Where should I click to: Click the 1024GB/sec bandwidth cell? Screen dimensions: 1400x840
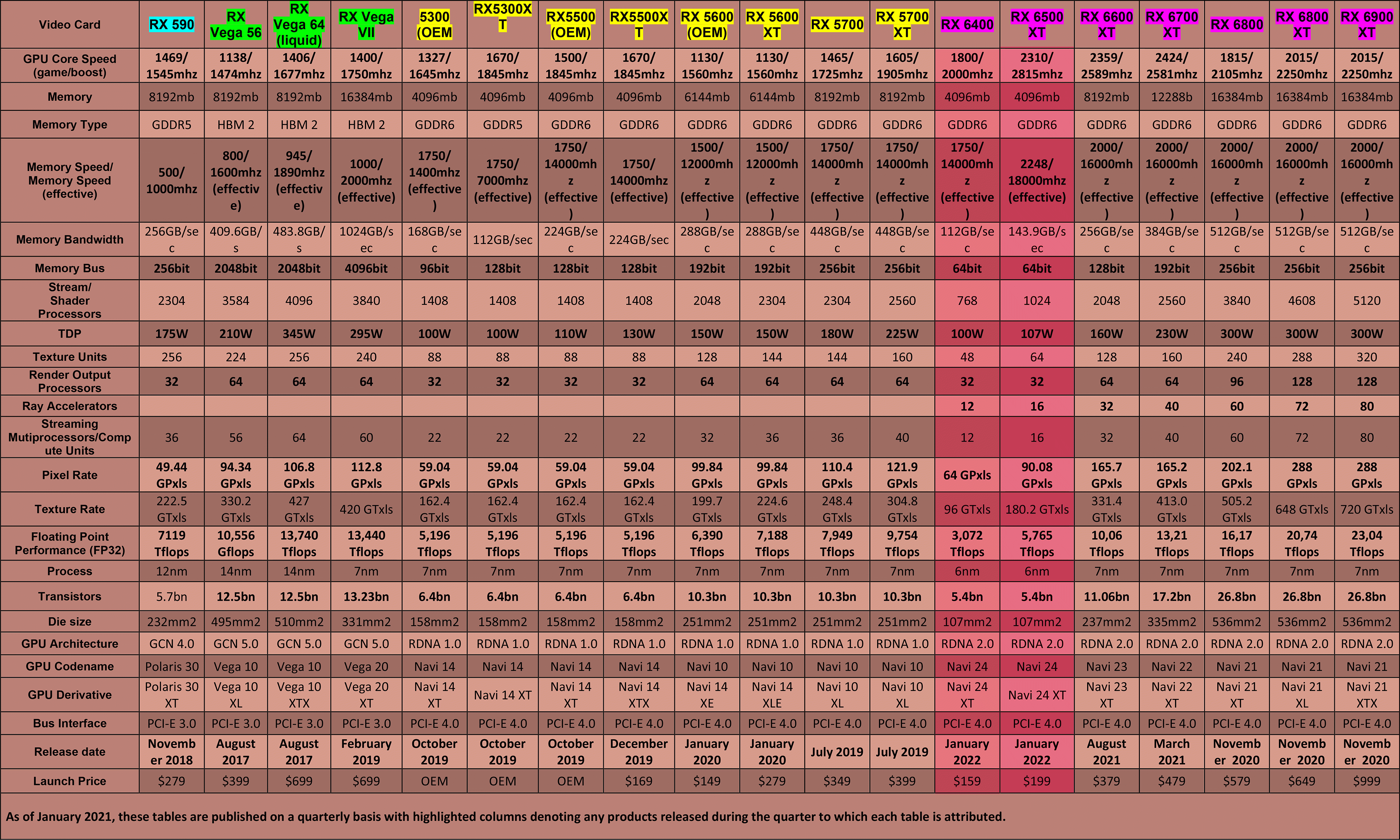pyautogui.click(x=366, y=239)
